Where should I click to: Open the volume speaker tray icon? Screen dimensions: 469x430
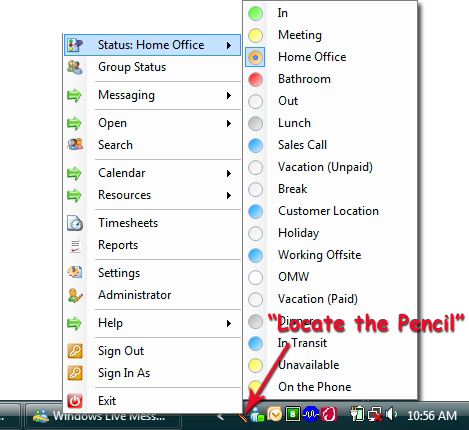391,414
